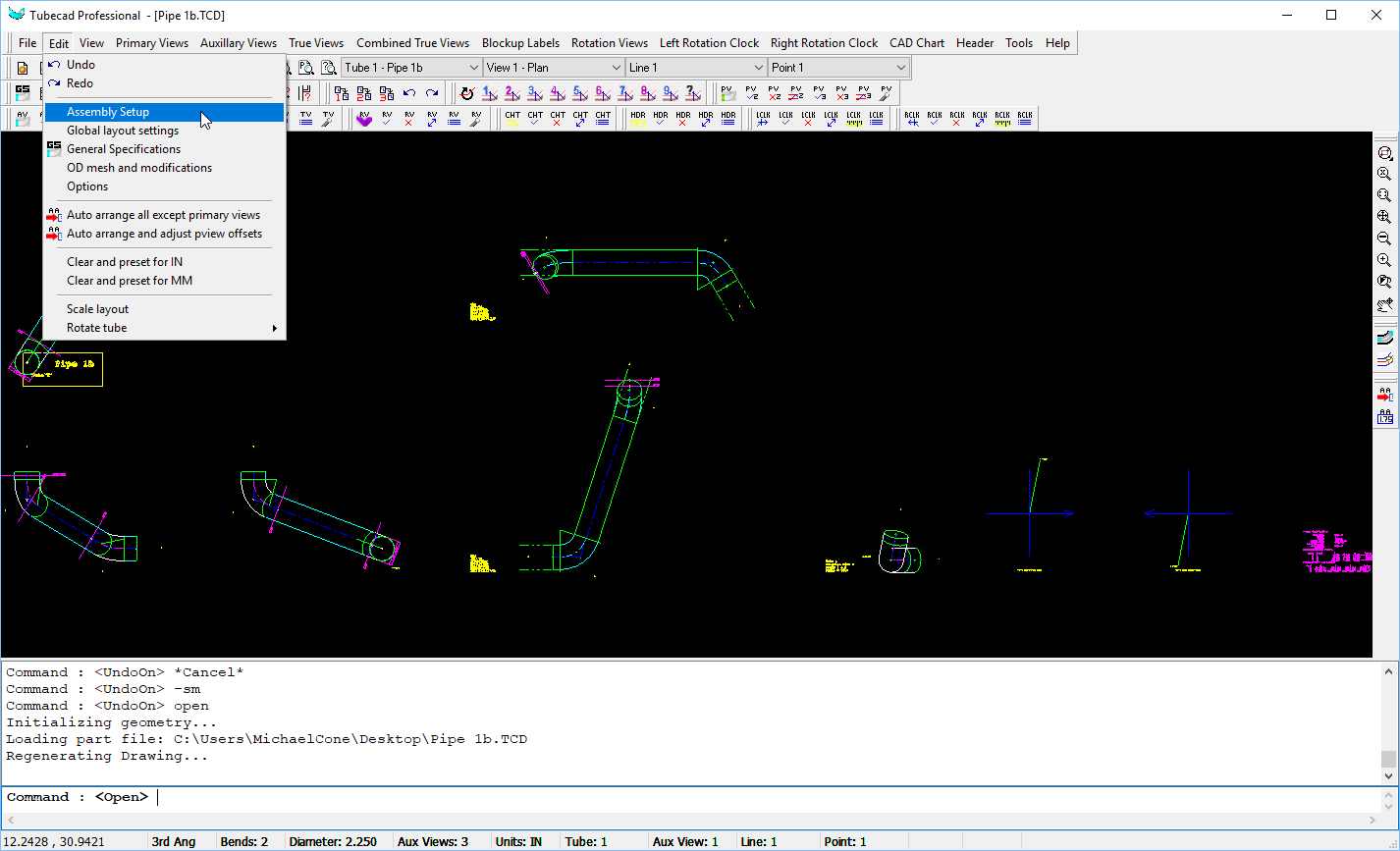Click the purple rotation view (RV) icon
The width and height of the screenshot is (1400, 851).
364,119
